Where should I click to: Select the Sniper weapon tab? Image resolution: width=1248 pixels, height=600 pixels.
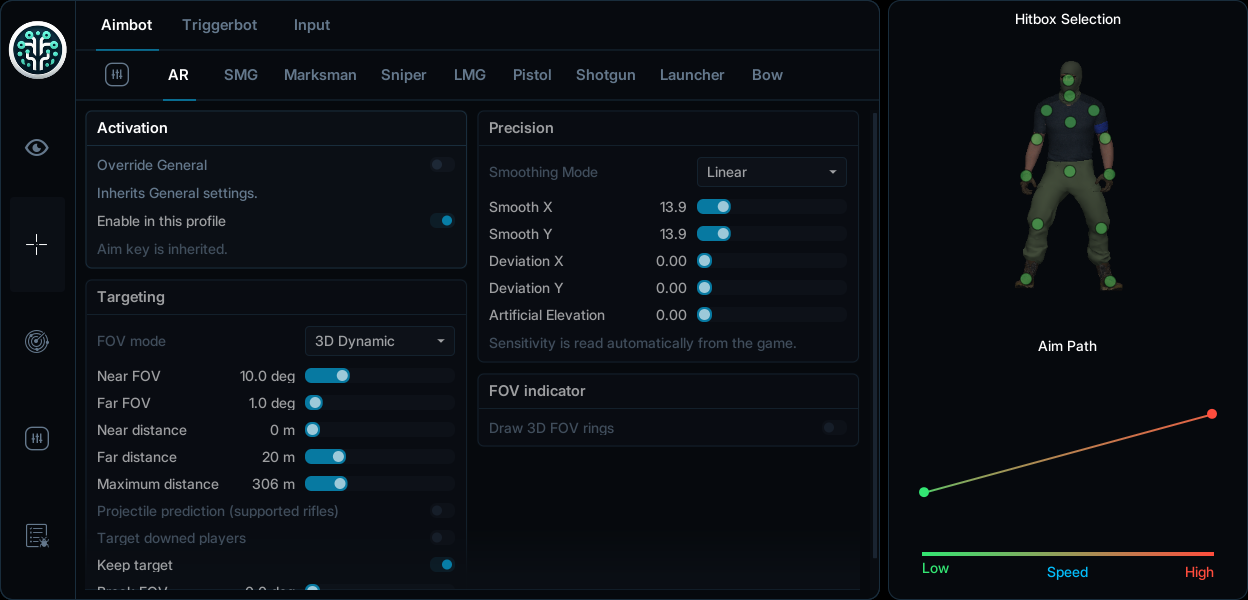click(404, 75)
